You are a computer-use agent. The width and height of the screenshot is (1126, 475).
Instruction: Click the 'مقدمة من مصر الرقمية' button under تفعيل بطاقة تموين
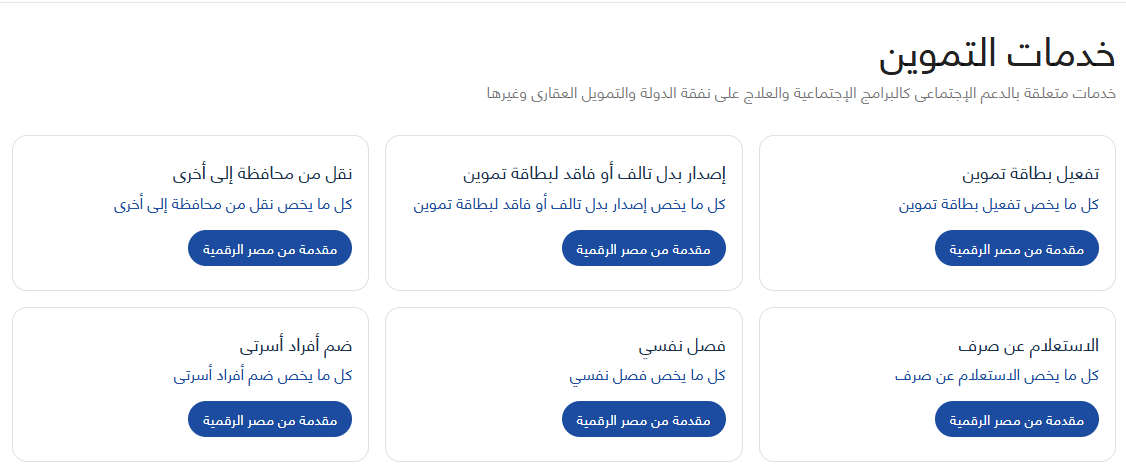pyautogui.click(x=1016, y=248)
